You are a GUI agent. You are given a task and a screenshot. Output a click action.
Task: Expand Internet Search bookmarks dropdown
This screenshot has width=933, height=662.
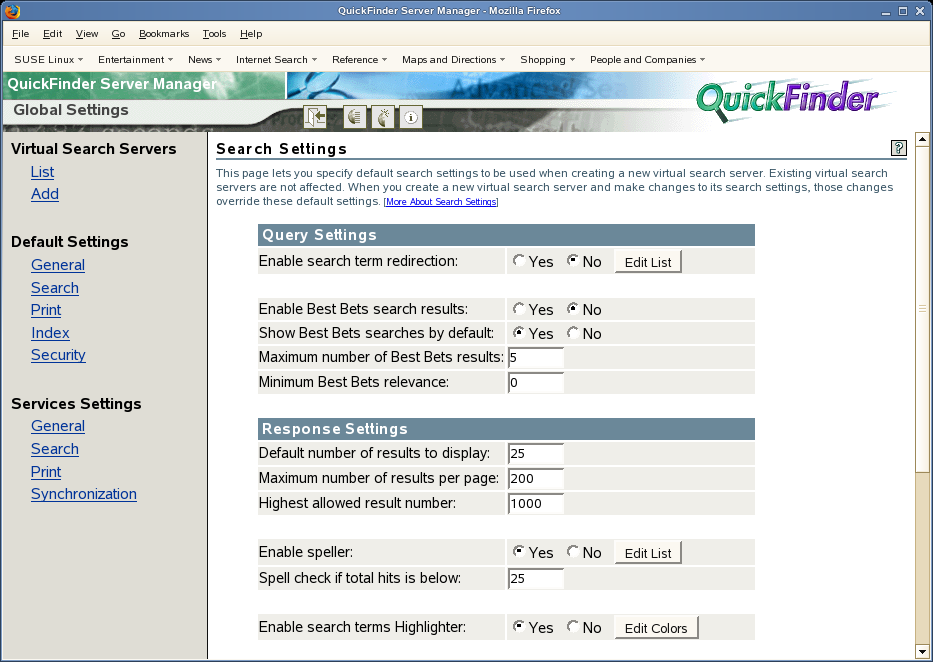[277, 59]
